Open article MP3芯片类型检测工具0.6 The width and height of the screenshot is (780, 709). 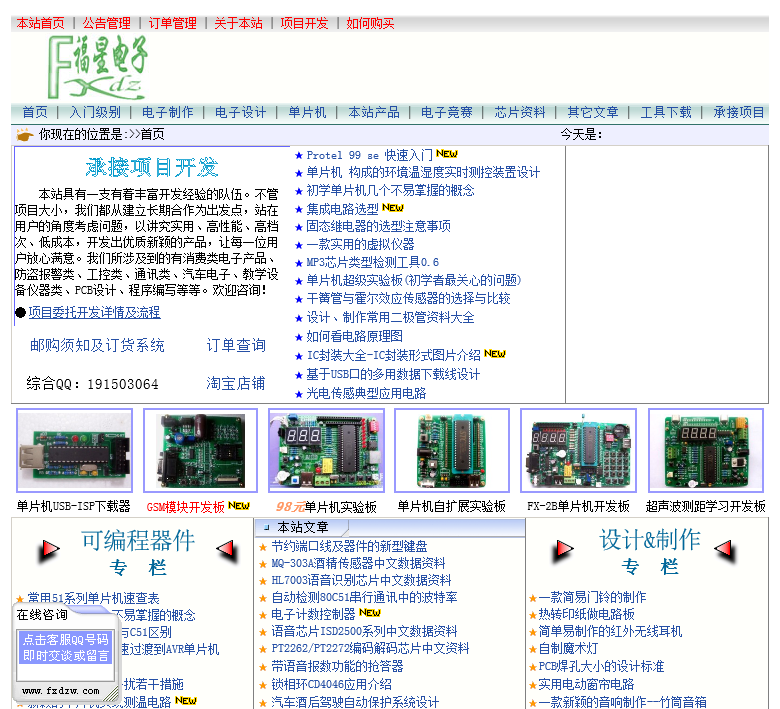click(x=372, y=262)
